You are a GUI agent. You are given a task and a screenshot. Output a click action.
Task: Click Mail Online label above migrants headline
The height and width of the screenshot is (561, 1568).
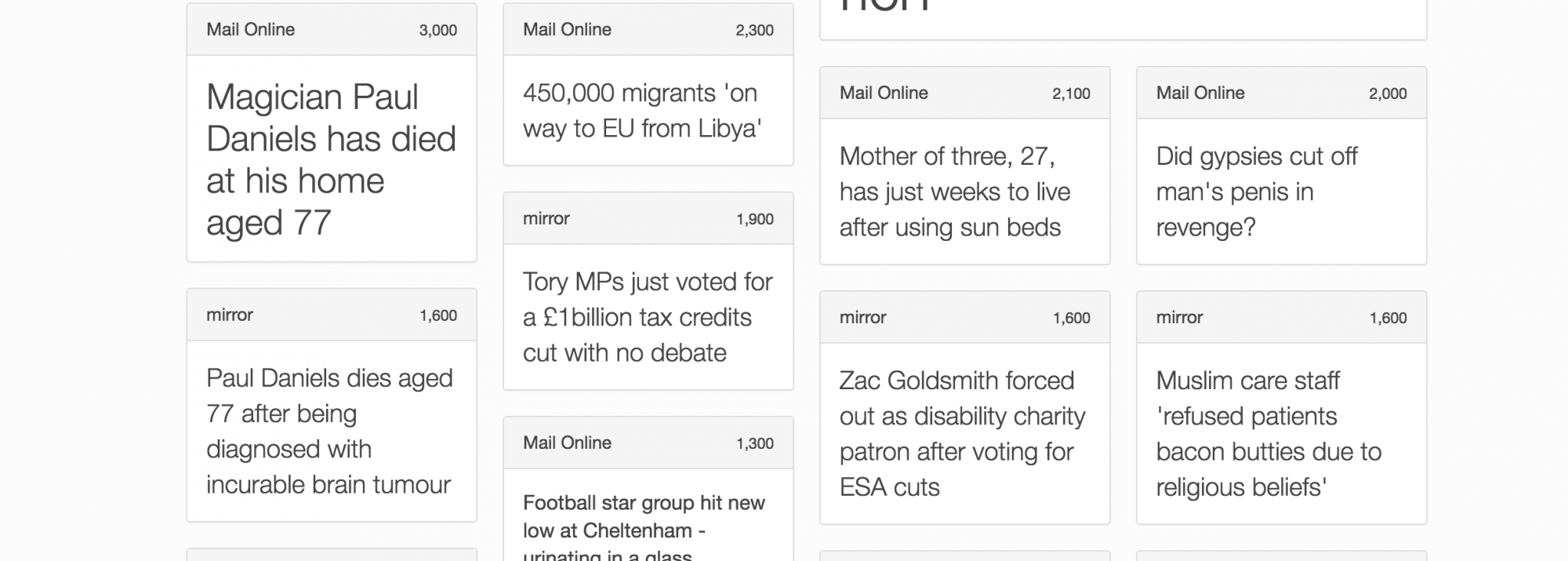(567, 30)
